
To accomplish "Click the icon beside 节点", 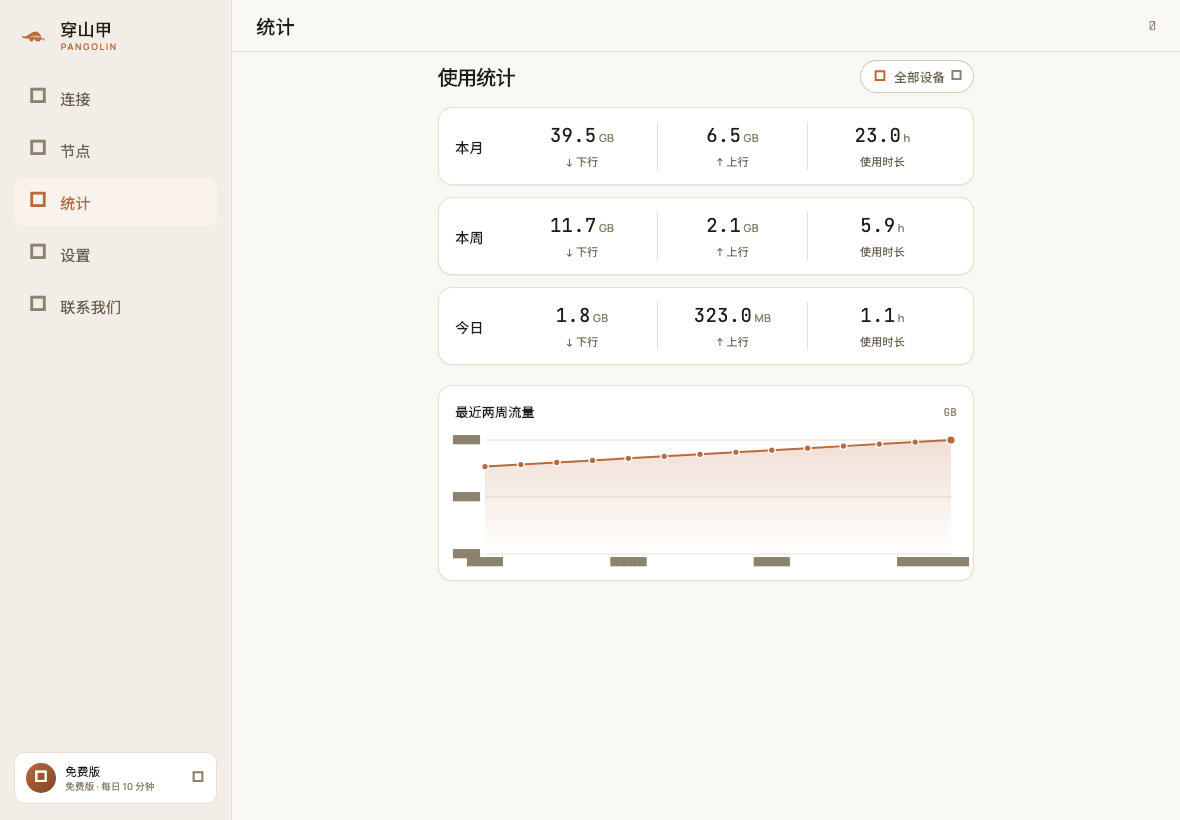I will point(38,147).
